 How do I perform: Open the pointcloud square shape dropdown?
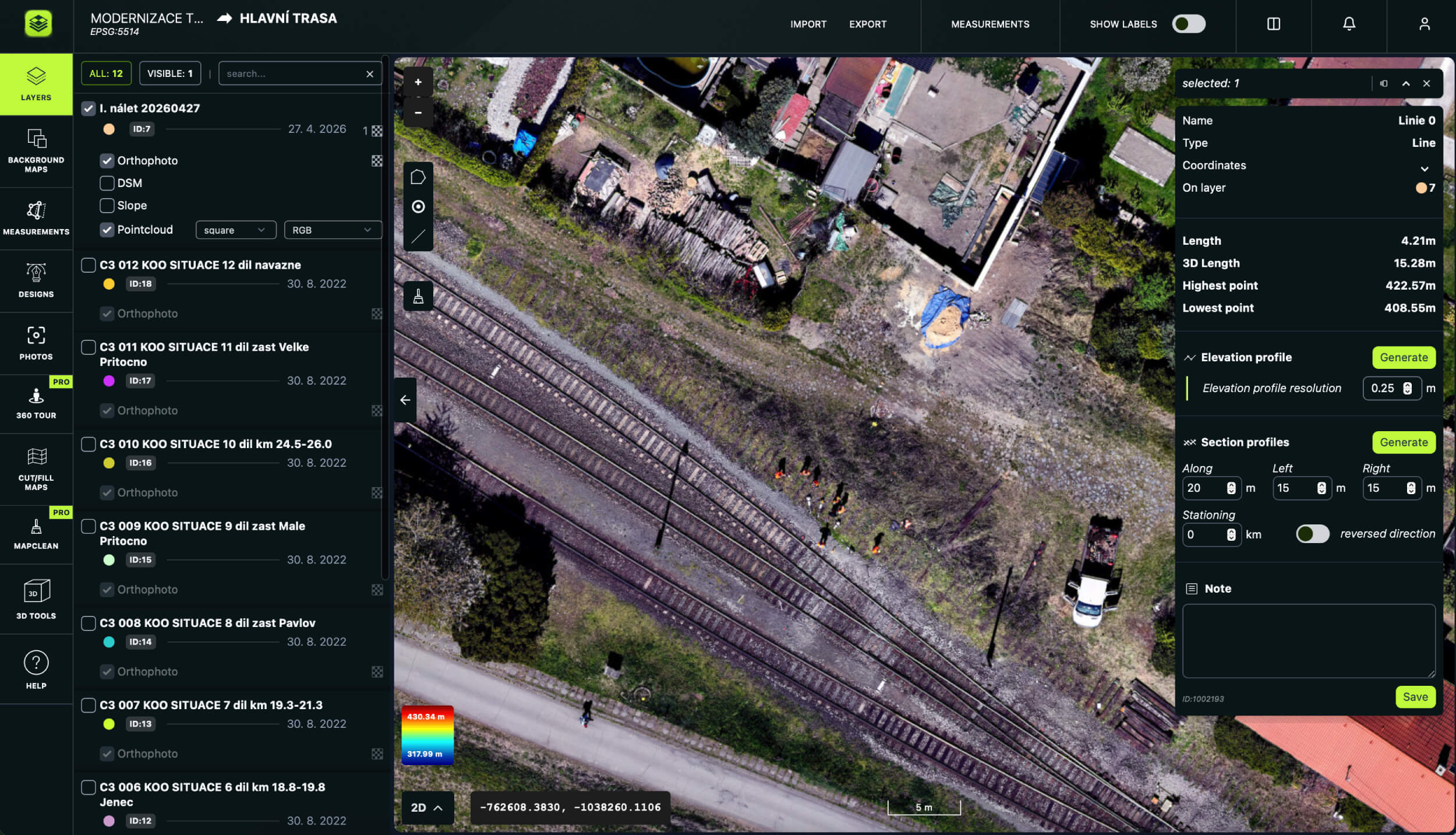point(235,230)
